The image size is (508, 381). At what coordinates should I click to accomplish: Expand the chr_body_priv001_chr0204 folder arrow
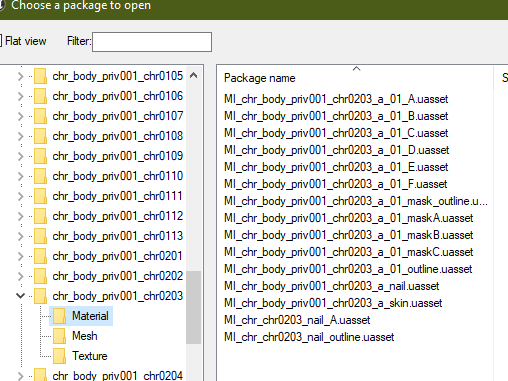click(21, 376)
